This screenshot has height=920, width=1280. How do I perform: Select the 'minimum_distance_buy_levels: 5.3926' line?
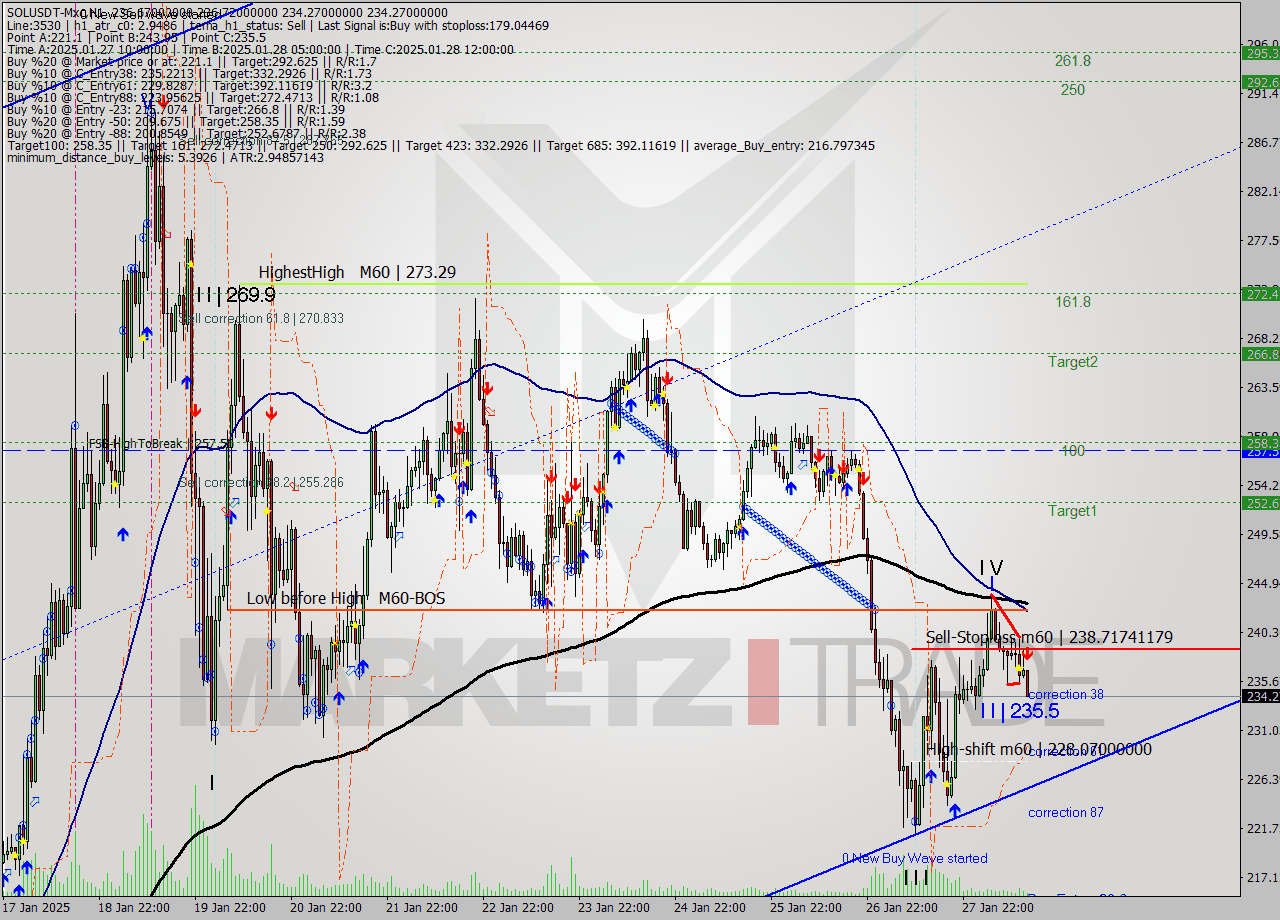point(165,158)
